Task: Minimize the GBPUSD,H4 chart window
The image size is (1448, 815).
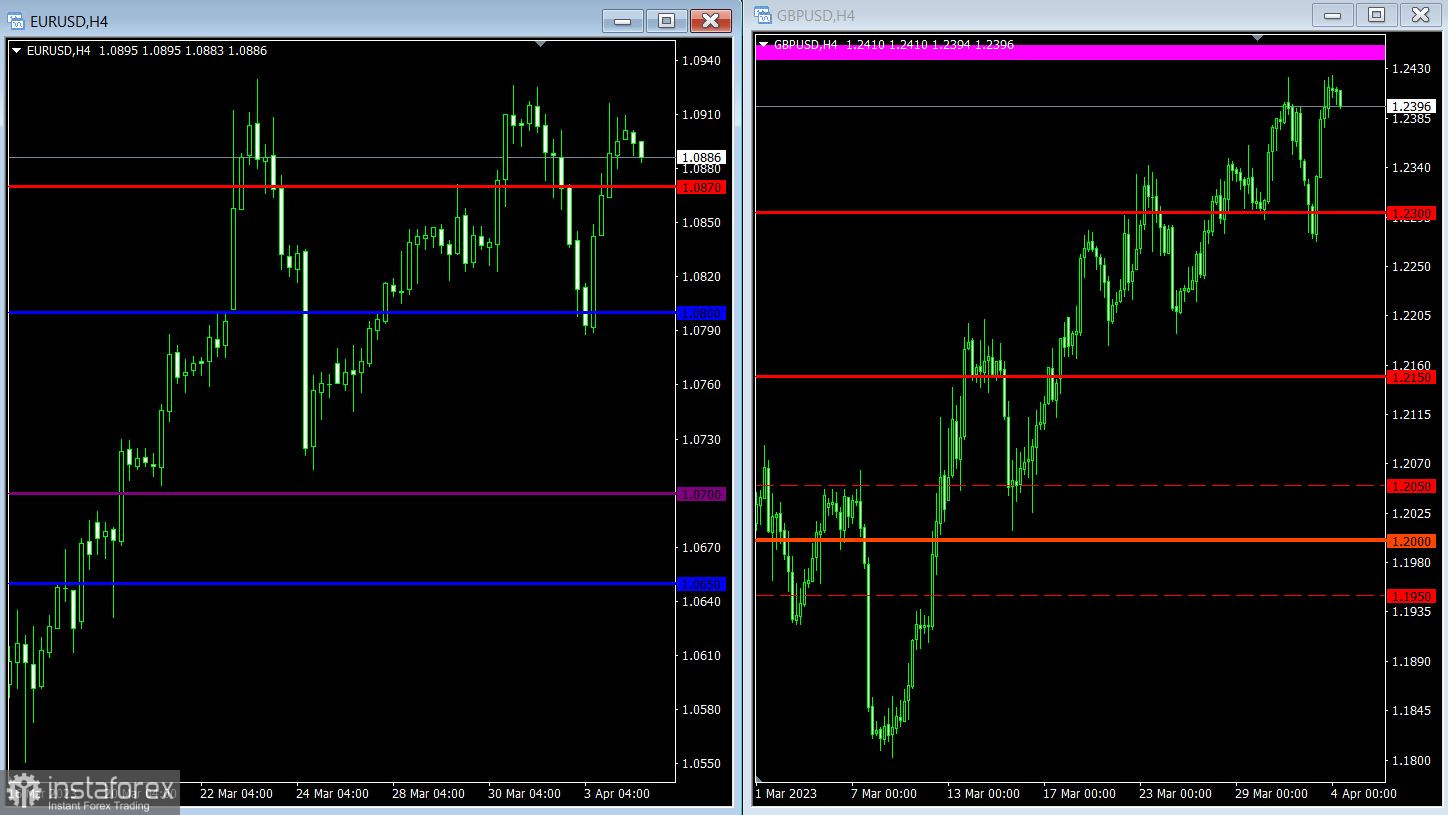Action: point(1332,14)
